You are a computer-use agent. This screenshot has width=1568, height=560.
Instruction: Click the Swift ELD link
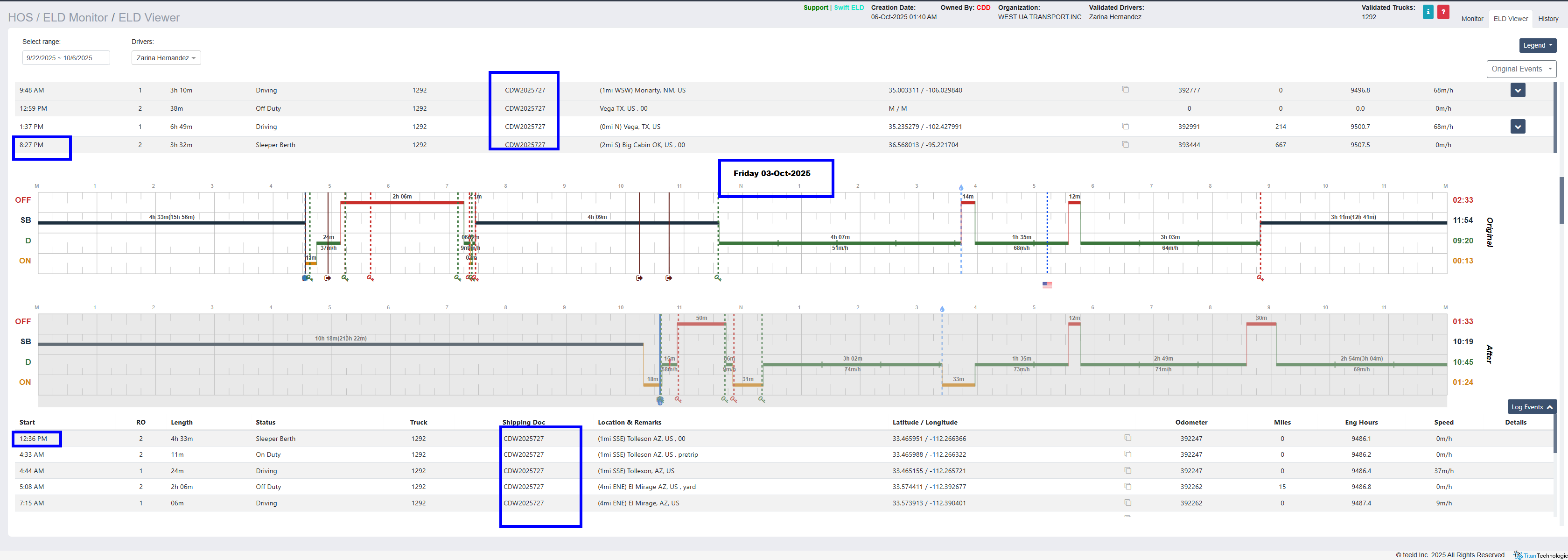848,8
